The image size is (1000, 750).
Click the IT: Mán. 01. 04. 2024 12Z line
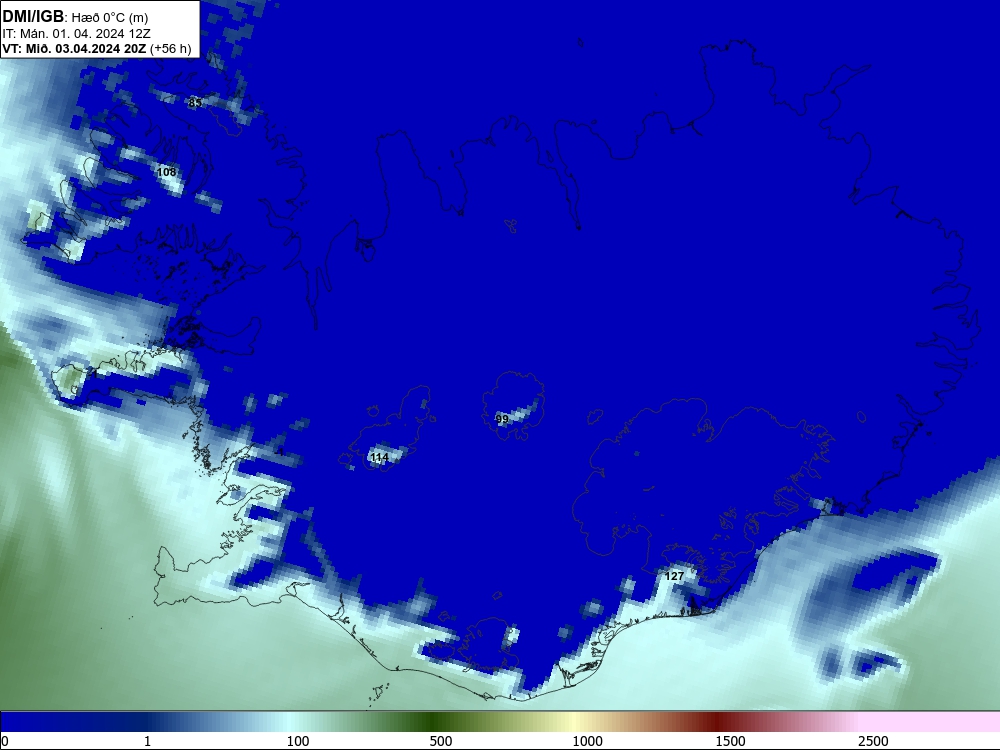coord(76,34)
